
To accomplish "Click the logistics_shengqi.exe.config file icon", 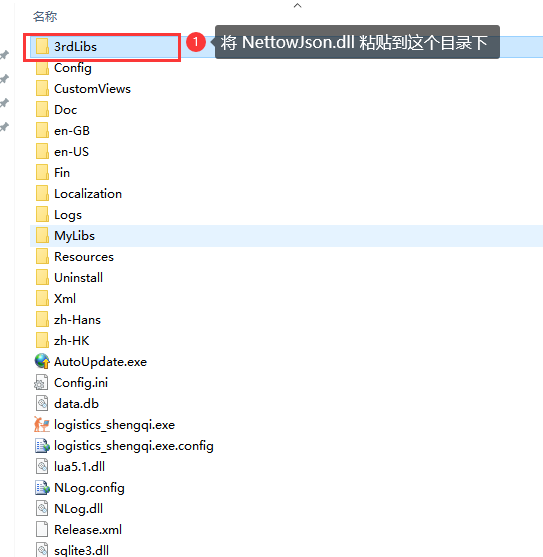I will 42,445.
